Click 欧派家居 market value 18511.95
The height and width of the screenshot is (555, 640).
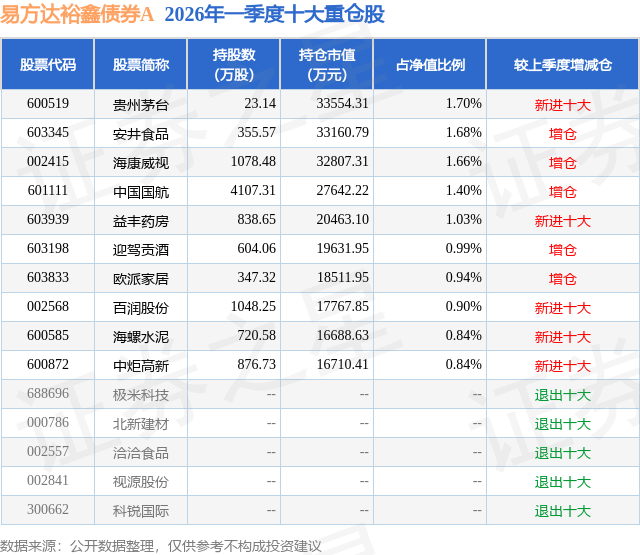point(343,278)
